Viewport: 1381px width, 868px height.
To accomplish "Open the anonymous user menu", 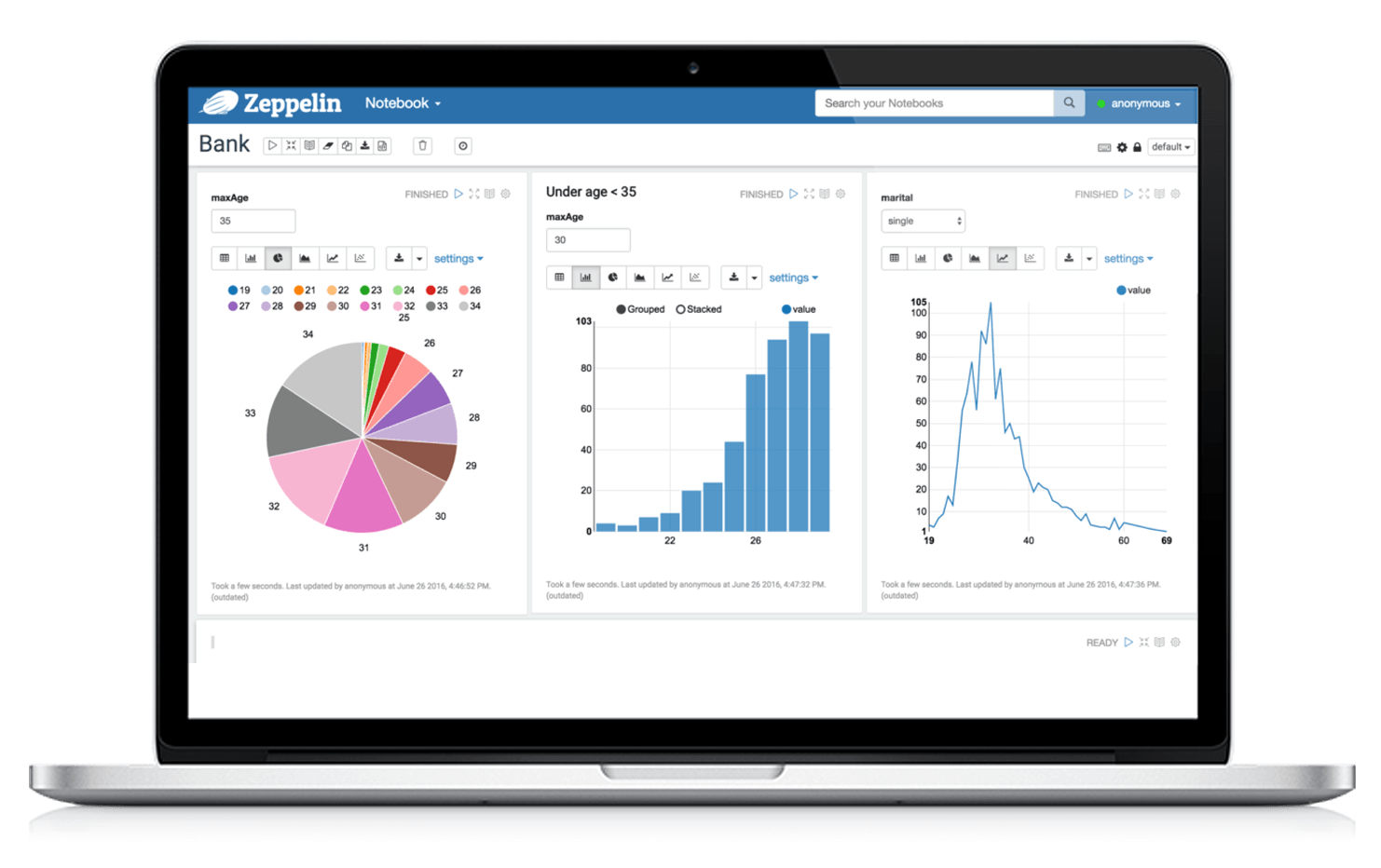I will [1141, 103].
